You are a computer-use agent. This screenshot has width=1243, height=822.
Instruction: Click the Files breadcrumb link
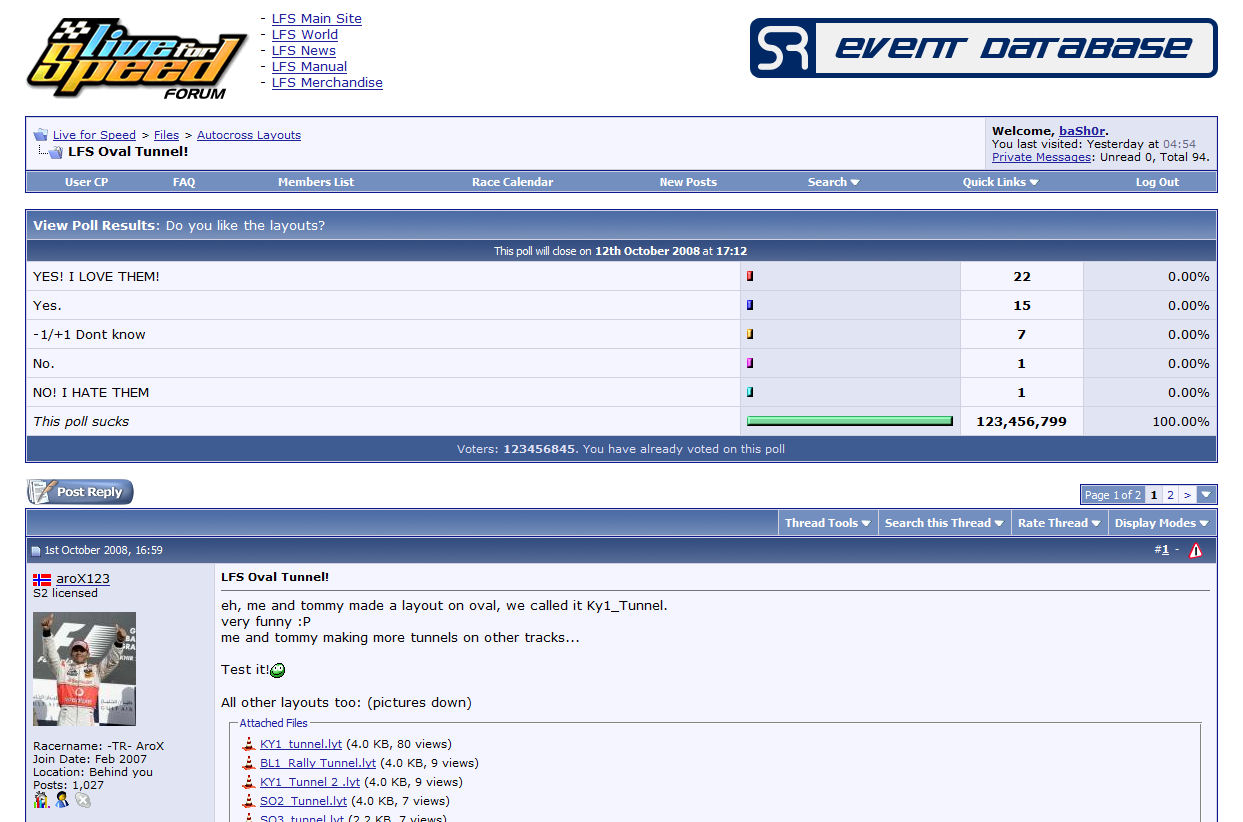(166, 135)
